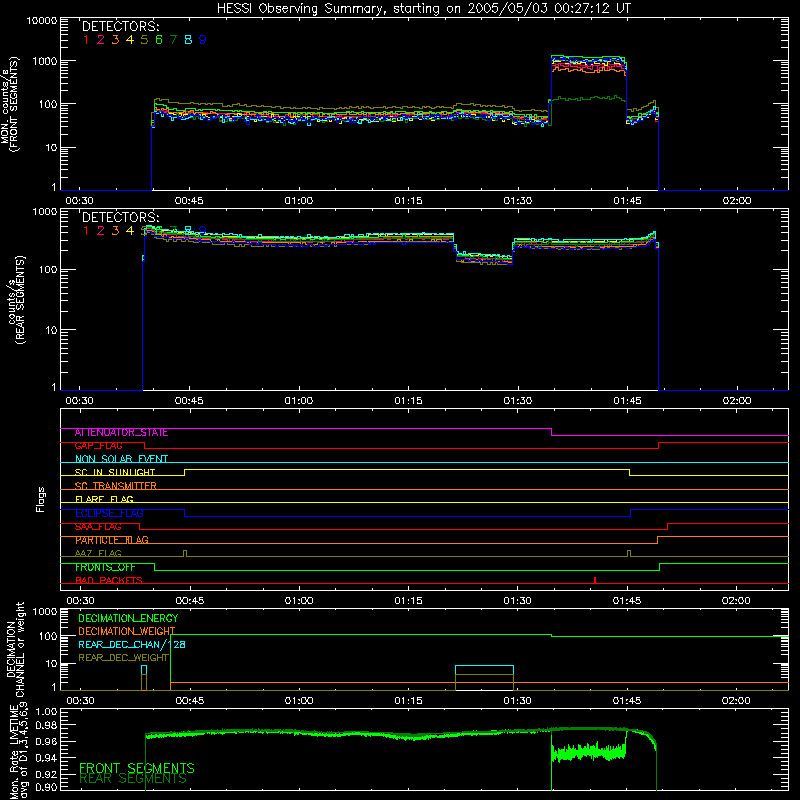Click the BAD_PACKETS flag label
The height and width of the screenshot is (800, 800).
pos(109,581)
